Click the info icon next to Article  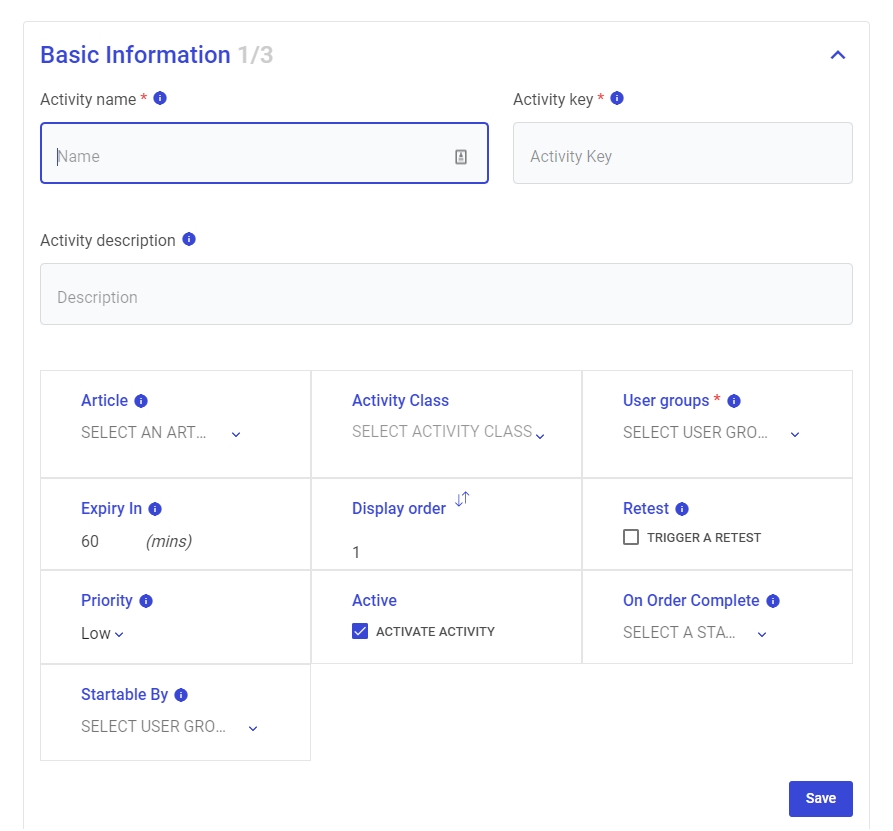(141, 401)
